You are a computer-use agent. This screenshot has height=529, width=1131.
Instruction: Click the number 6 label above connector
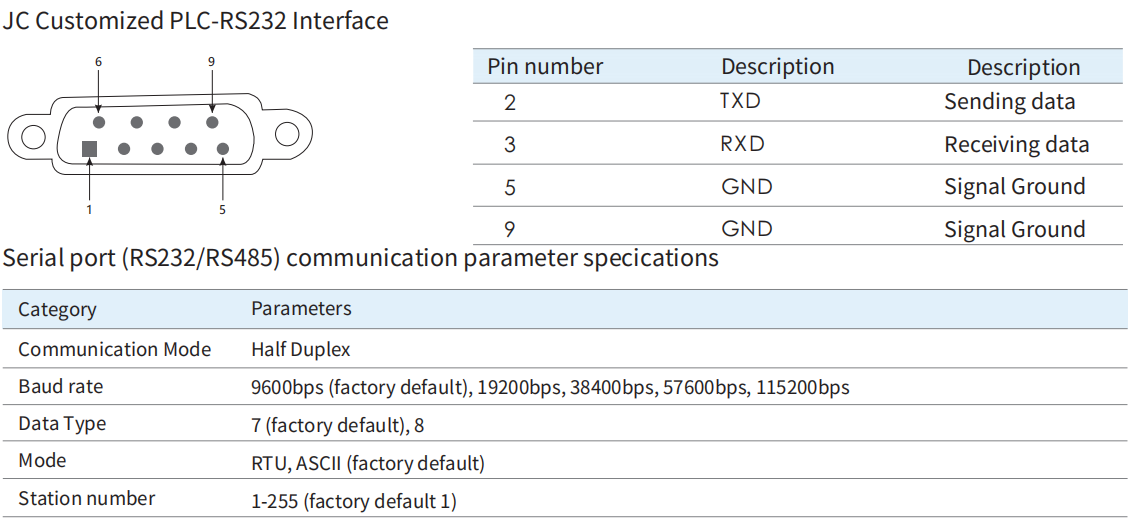98,62
